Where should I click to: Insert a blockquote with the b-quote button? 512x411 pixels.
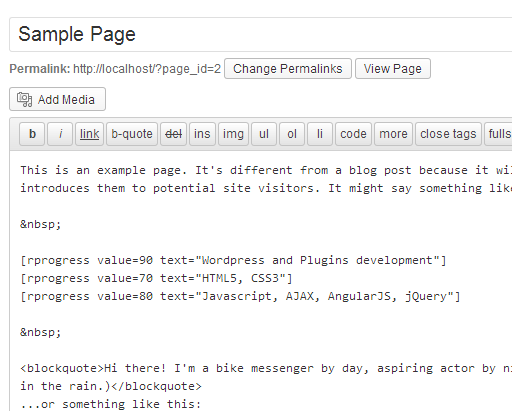132,134
